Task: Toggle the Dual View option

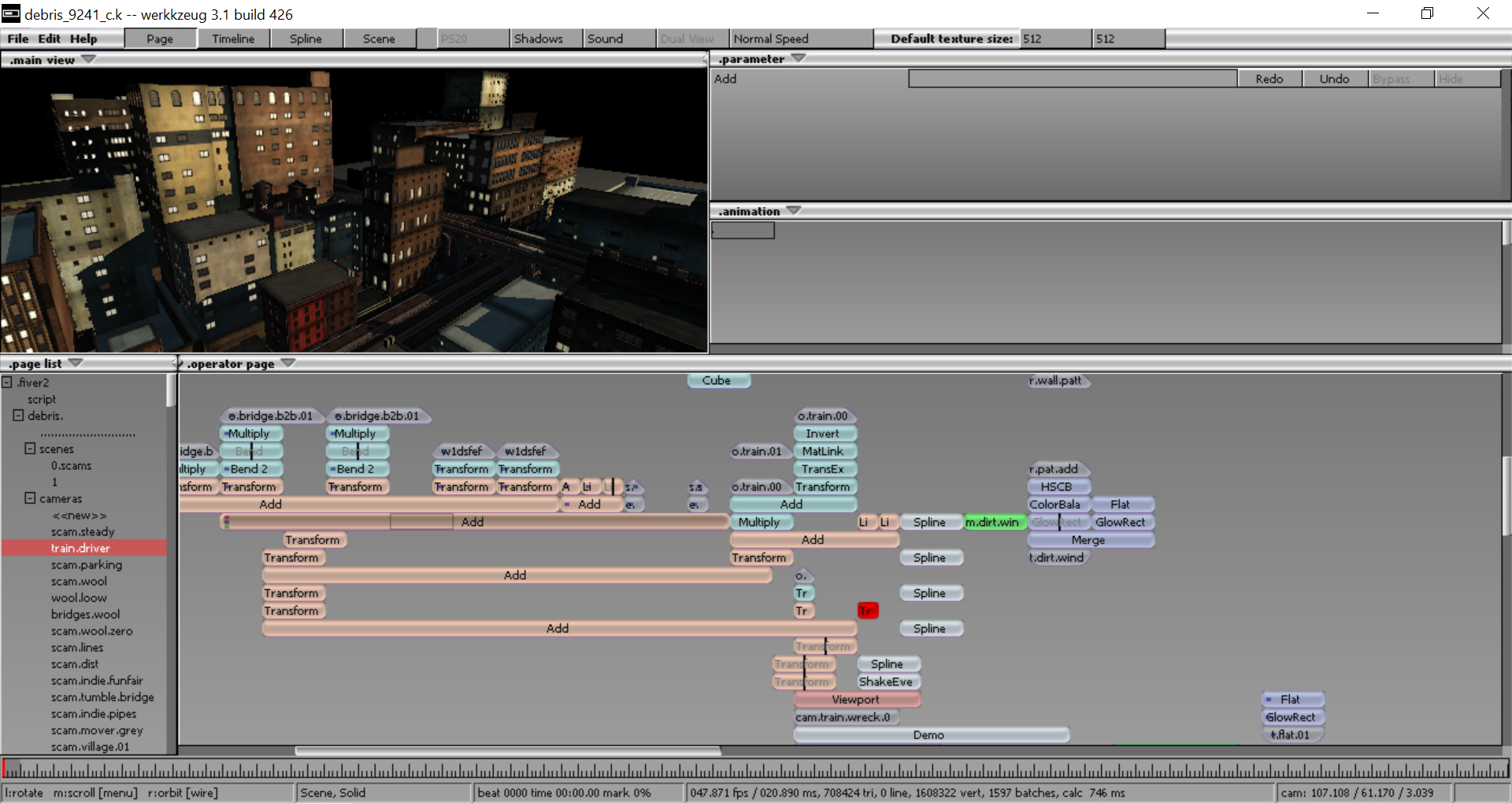Action: [x=687, y=39]
